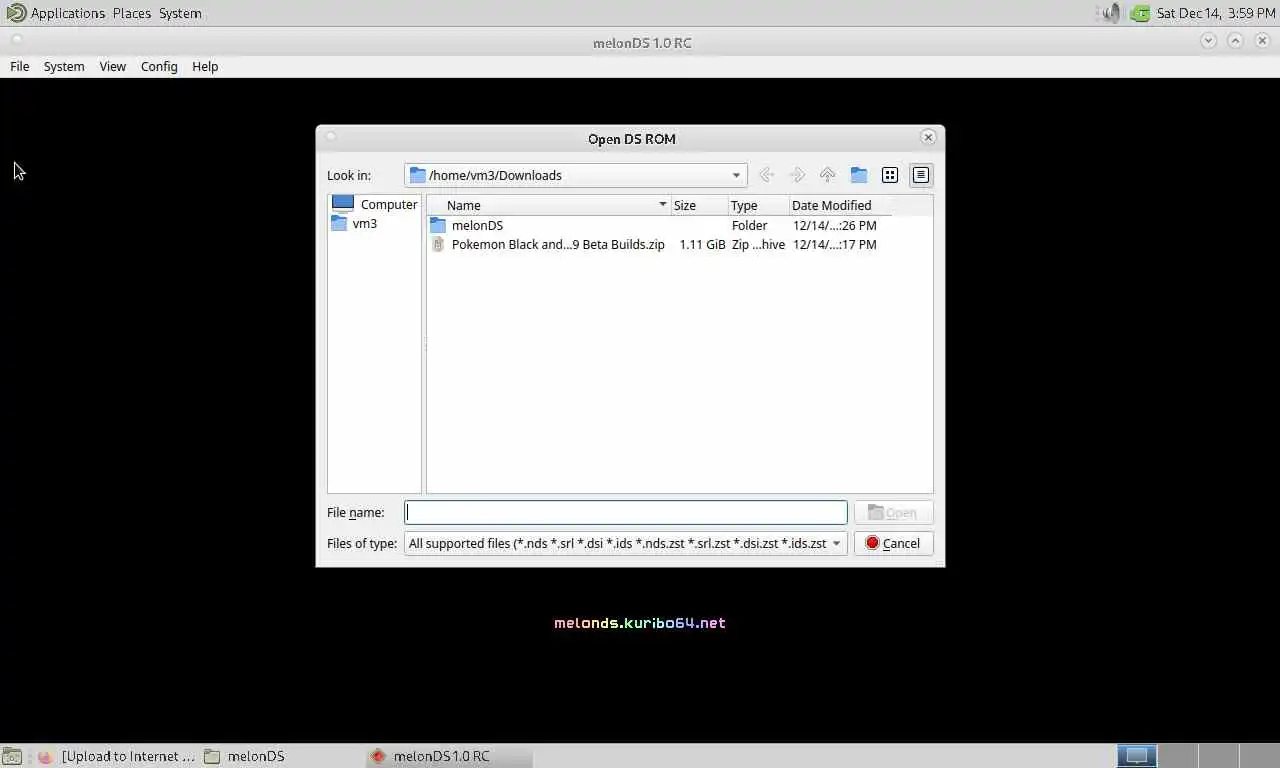
Task: Close the Open DS ROM dialog
Action: (x=928, y=137)
